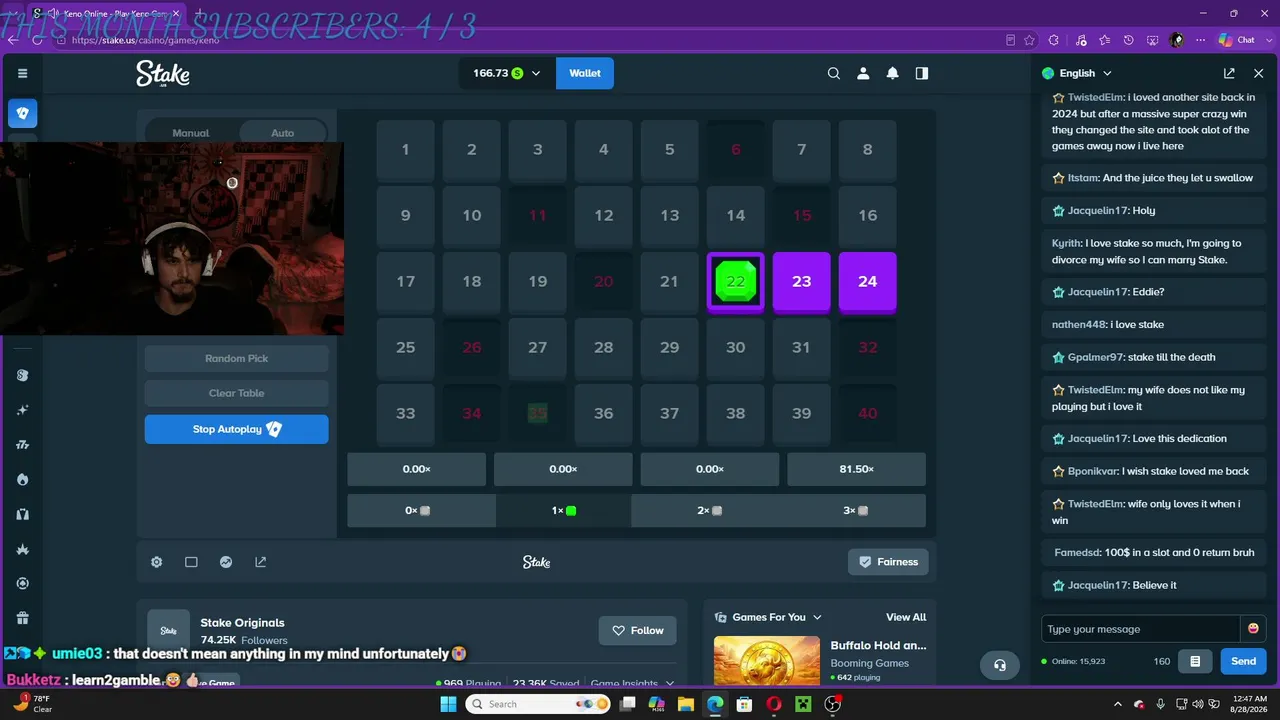
Task: Enable theatre mode rectangle icon
Action: coord(191,562)
